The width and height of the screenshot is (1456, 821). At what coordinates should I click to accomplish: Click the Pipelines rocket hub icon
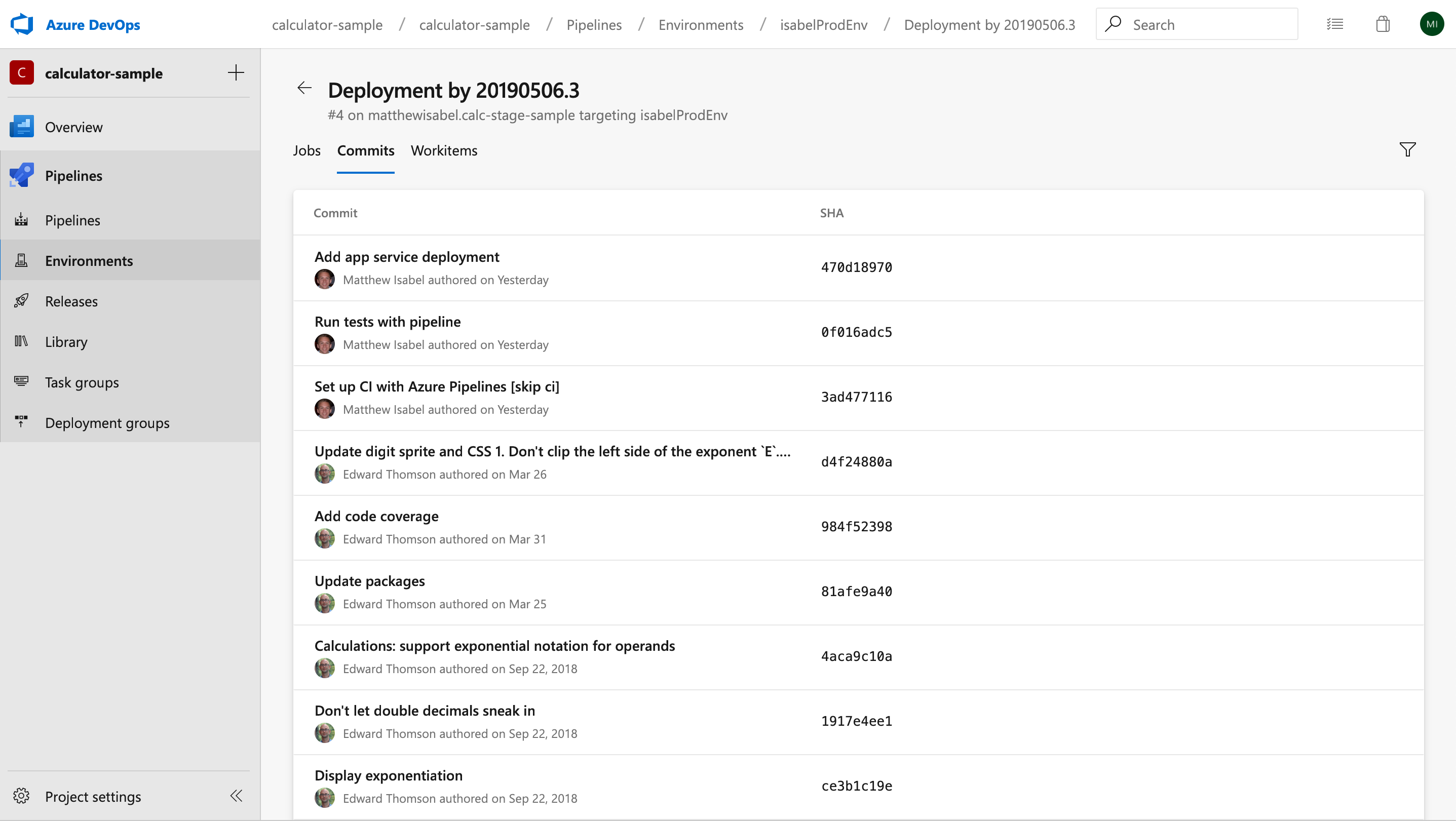coord(21,175)
